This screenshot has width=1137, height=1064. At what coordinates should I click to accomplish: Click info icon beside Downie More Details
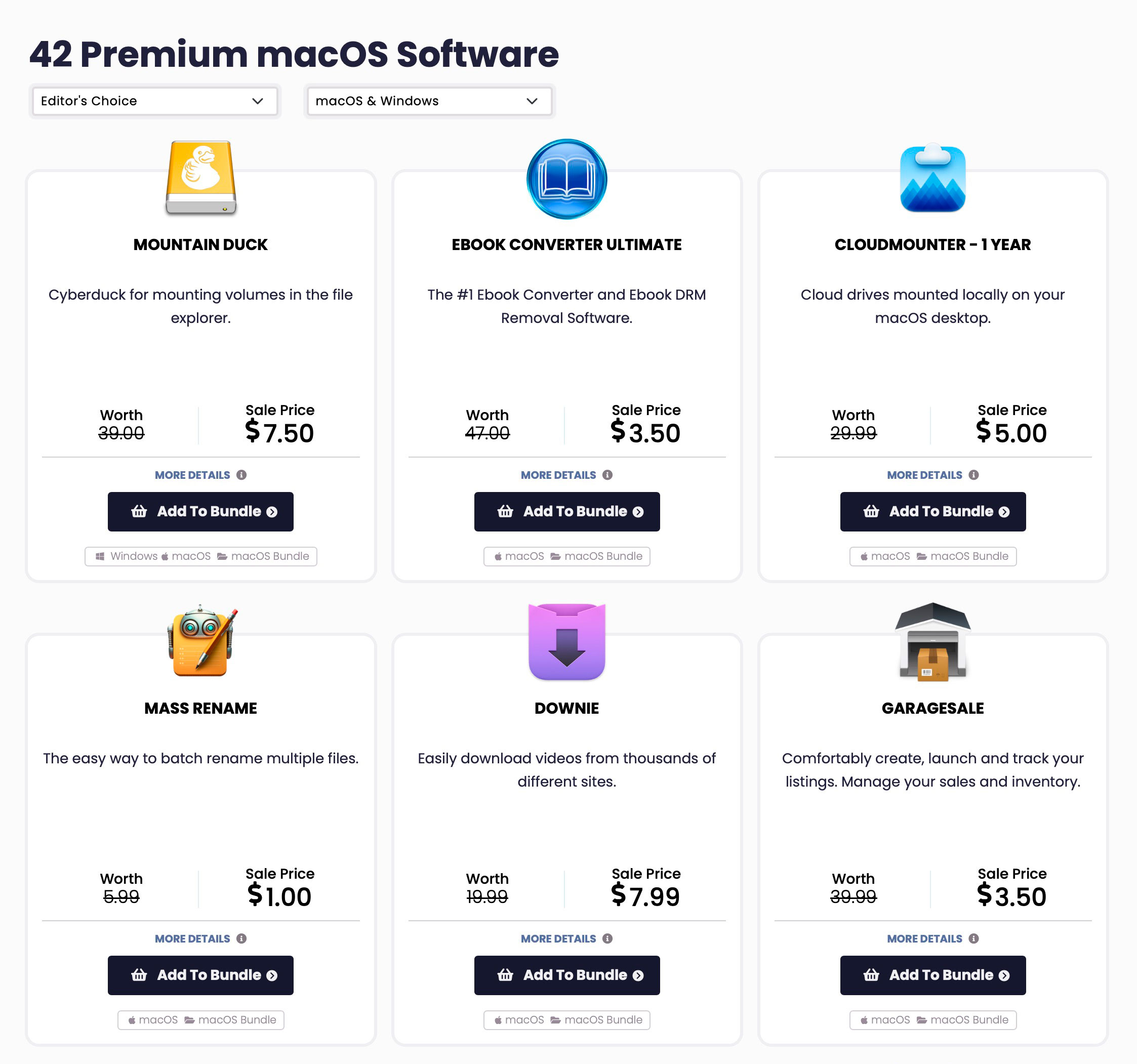[x=607, y=939]
